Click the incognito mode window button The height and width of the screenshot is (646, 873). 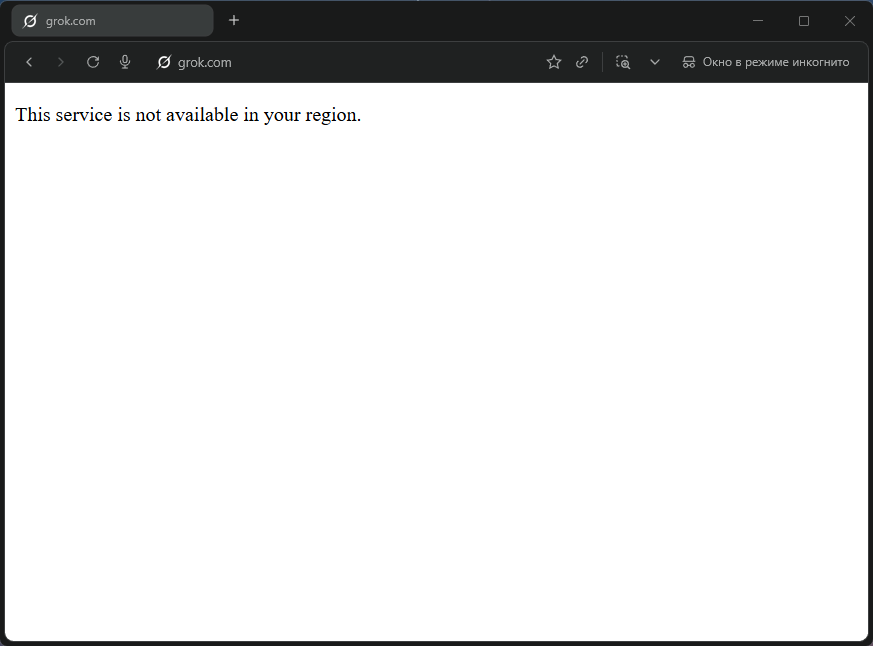click(x=766, y=62)
